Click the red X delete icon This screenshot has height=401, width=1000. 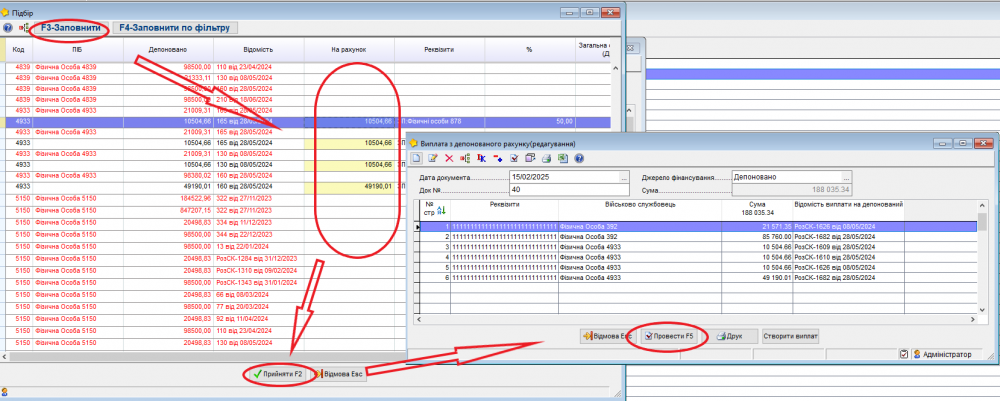[x=449, y=158]
